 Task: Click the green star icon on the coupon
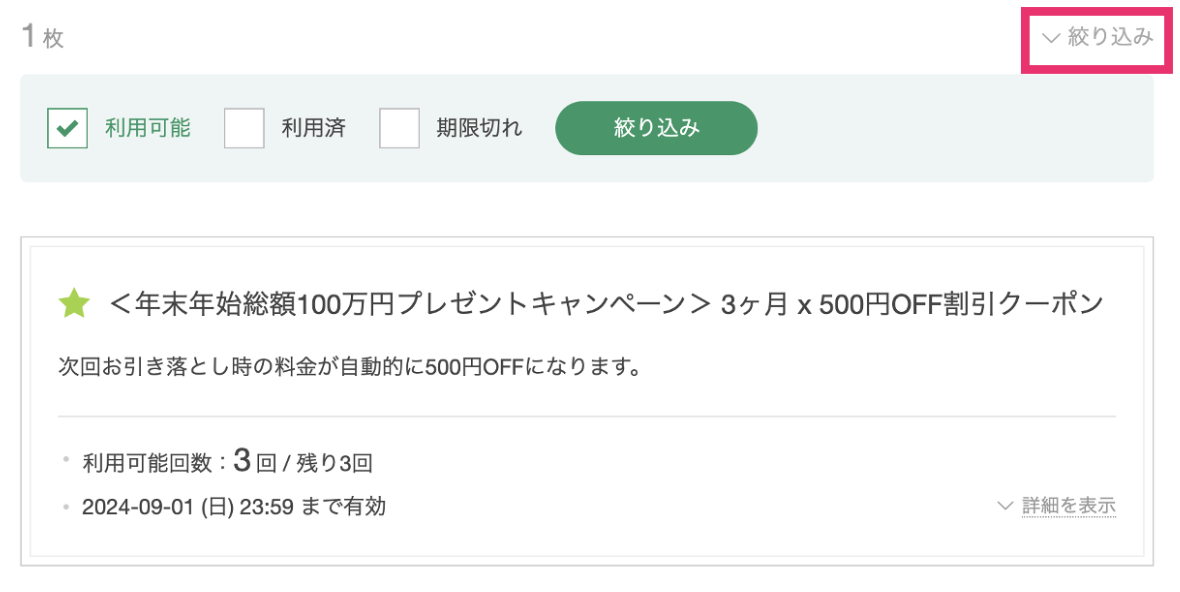point(74,304)
